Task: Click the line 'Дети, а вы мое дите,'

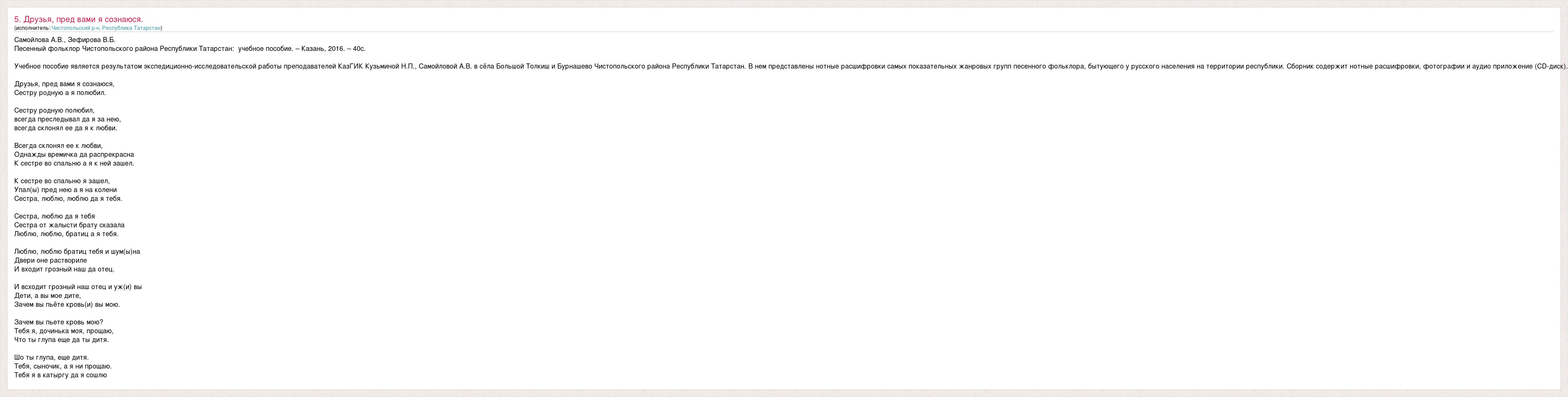Action: 47,296
